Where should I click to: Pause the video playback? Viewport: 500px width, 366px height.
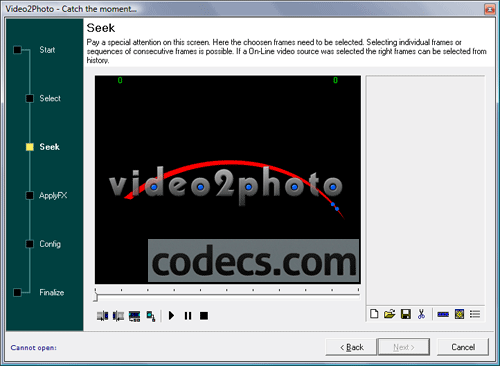pos(188,315)
